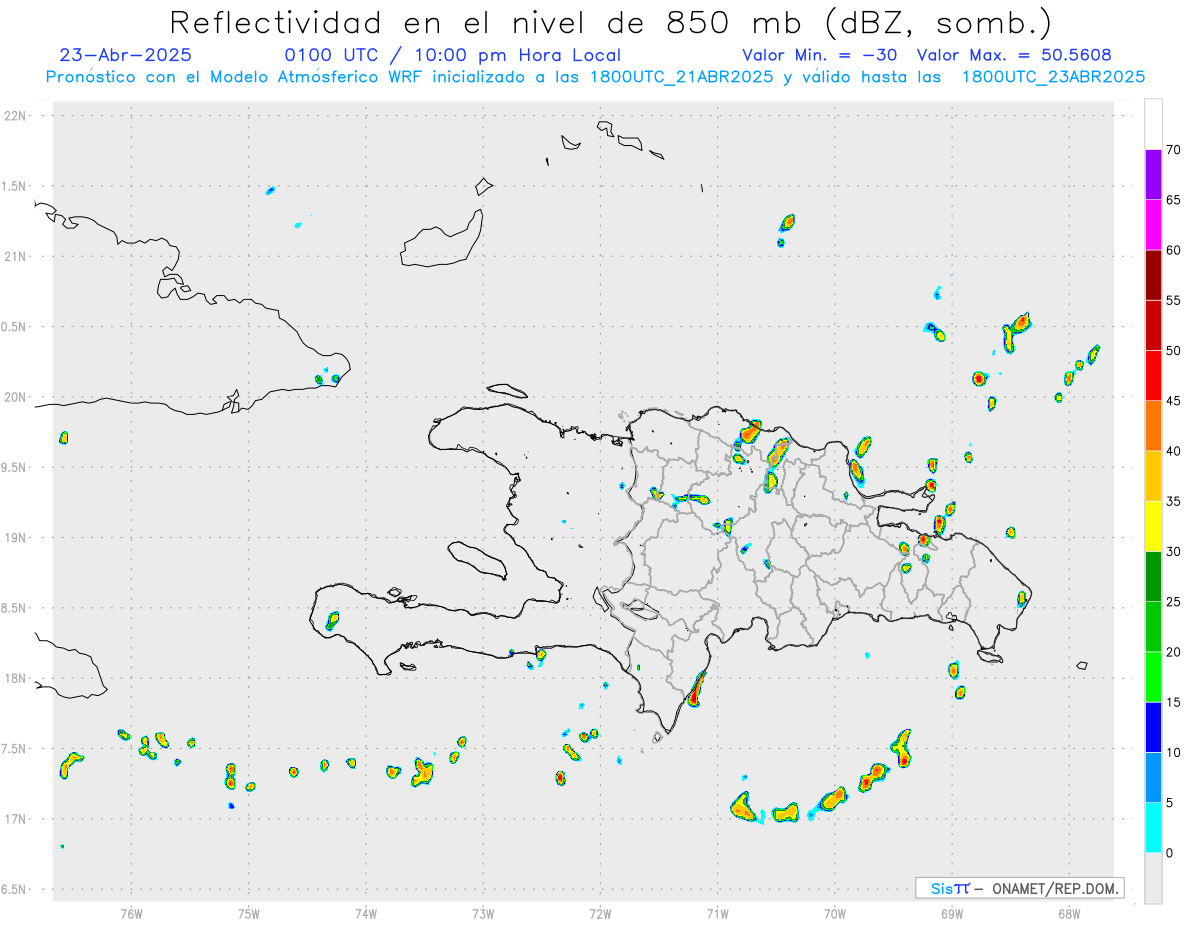Select the orange colorbar band between 40 and 45
Image resolution: width=1200 pixels, height=927 pixels.
(x=1153, y=426)
